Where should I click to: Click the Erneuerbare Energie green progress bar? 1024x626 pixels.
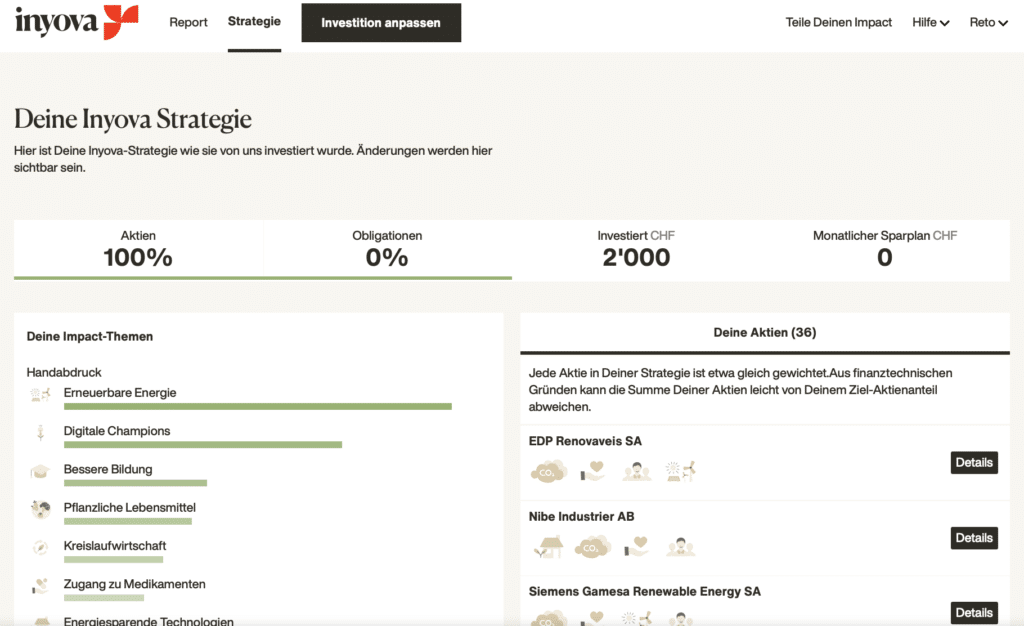click(x=257, y=407)
